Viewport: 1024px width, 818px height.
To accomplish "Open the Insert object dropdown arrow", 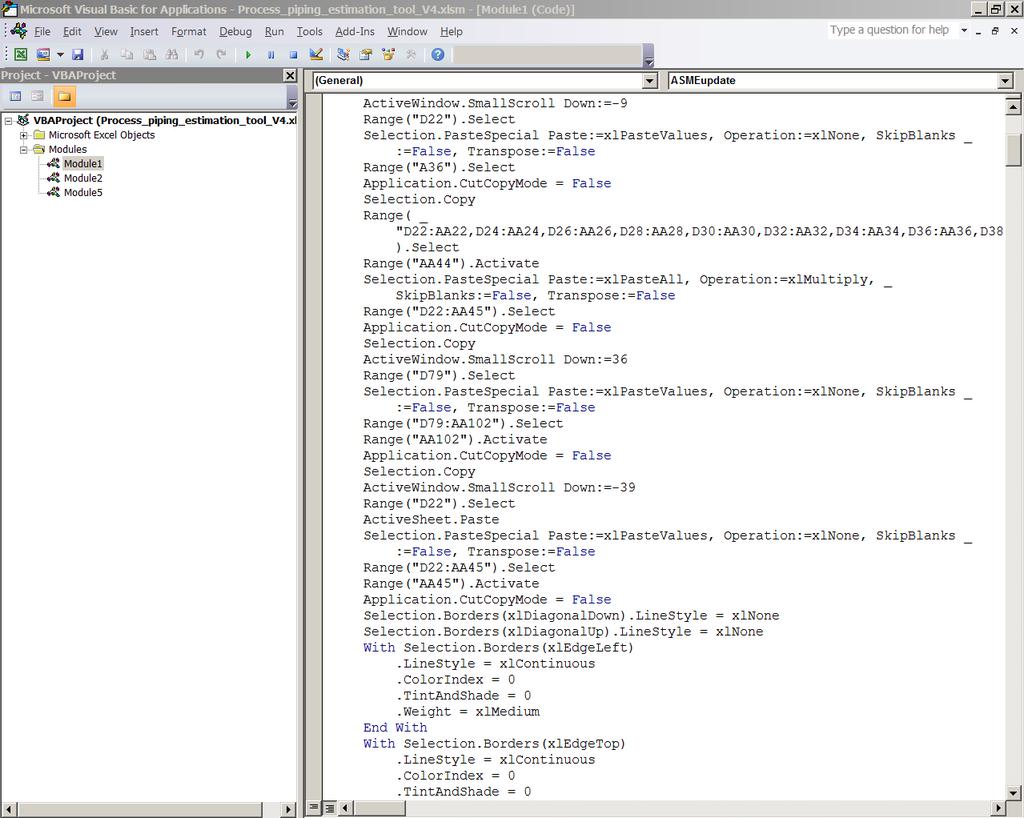I will [60, 55].
